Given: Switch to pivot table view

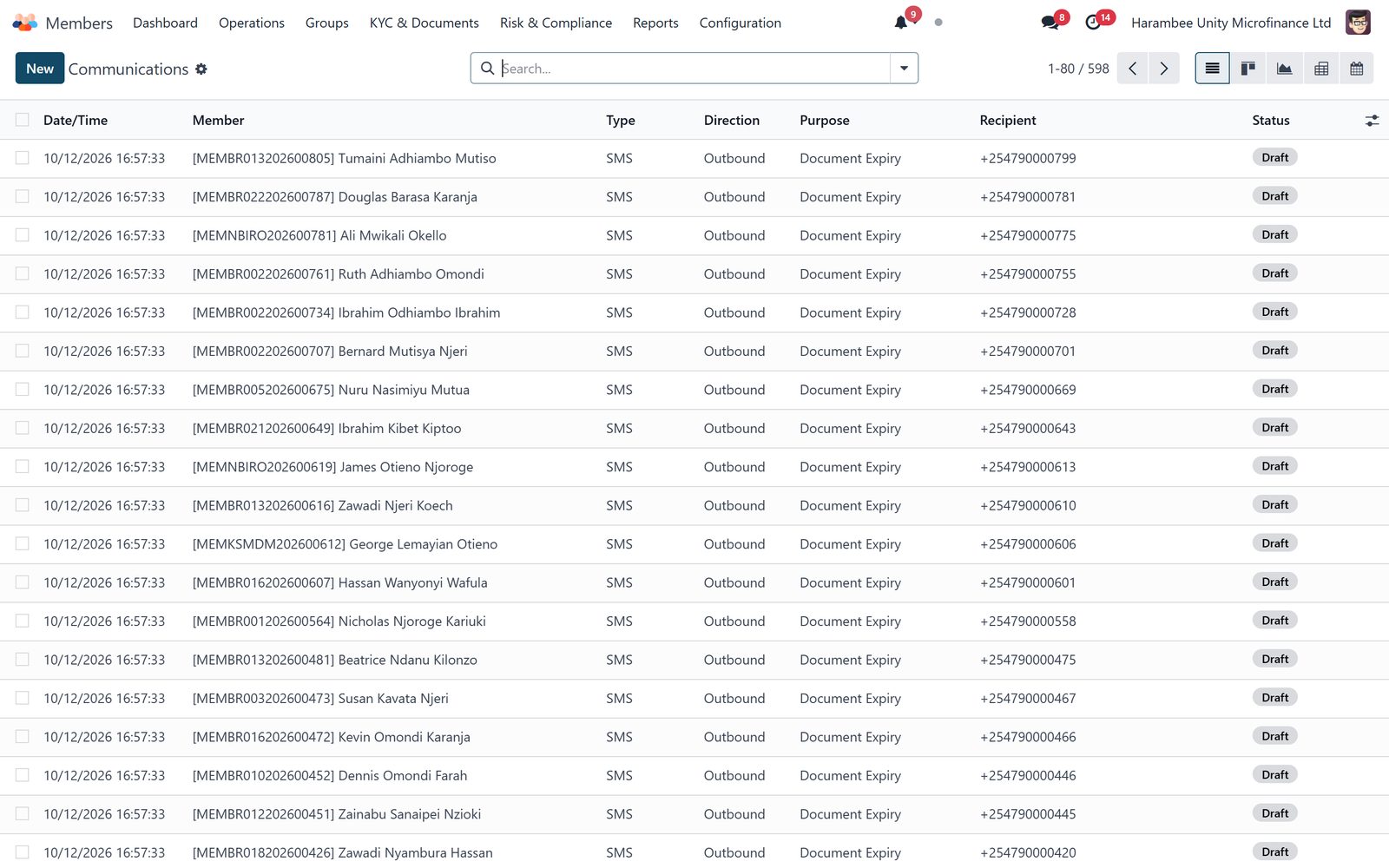Looking at the screenshot, I should (x=1321, y=69).
